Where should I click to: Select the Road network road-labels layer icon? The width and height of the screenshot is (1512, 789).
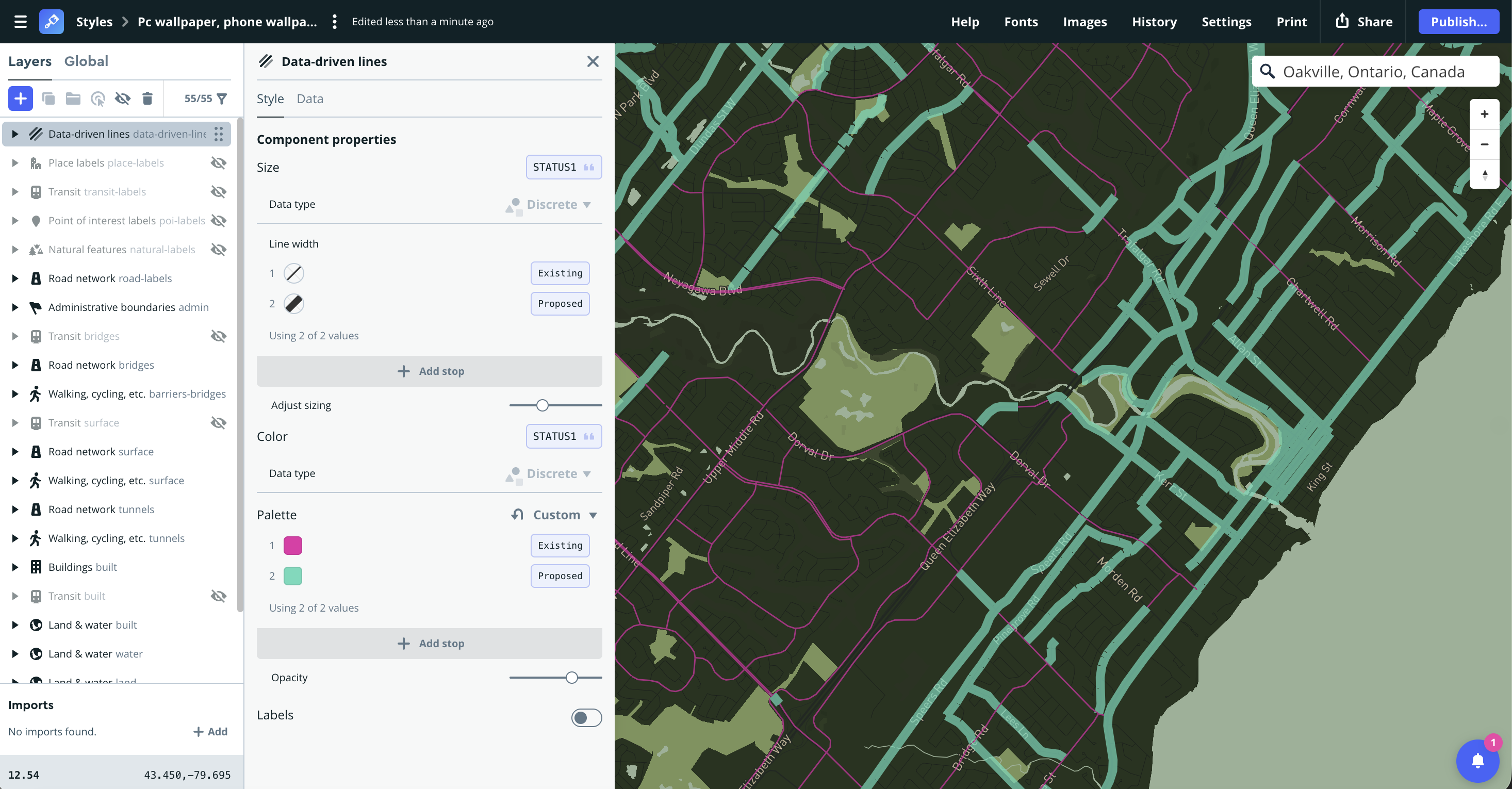[35, 278]
